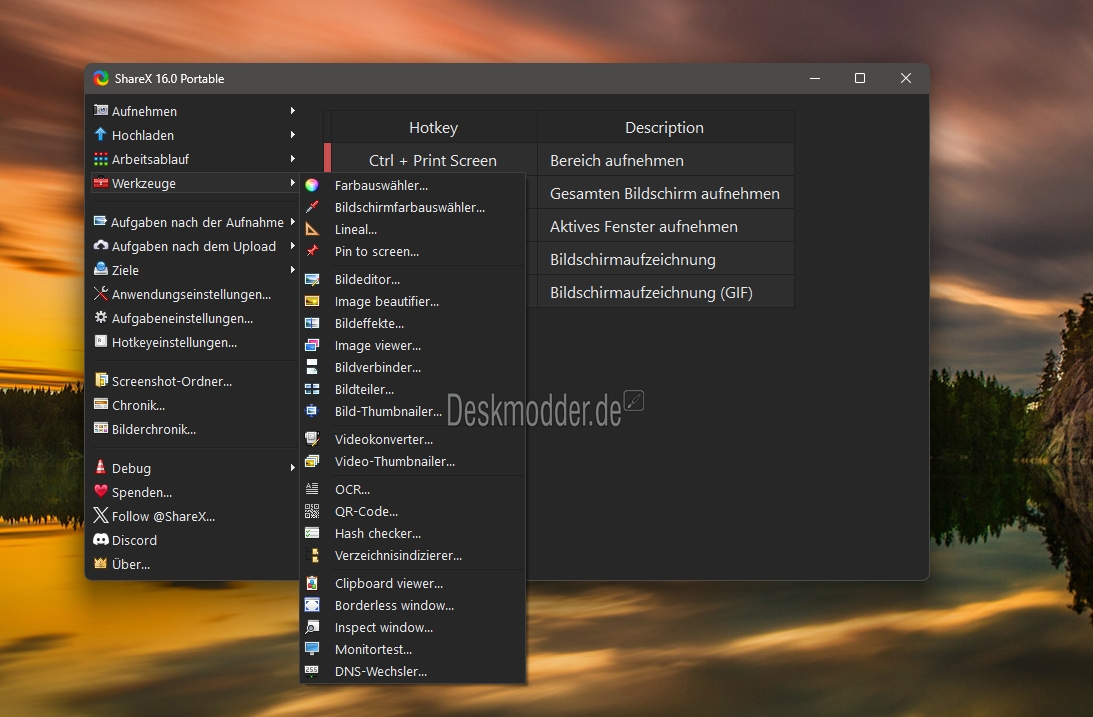Screen dimensions: 1093x717
Task: Select the Bereich aufnehmen row
Action: click(666, 160)
